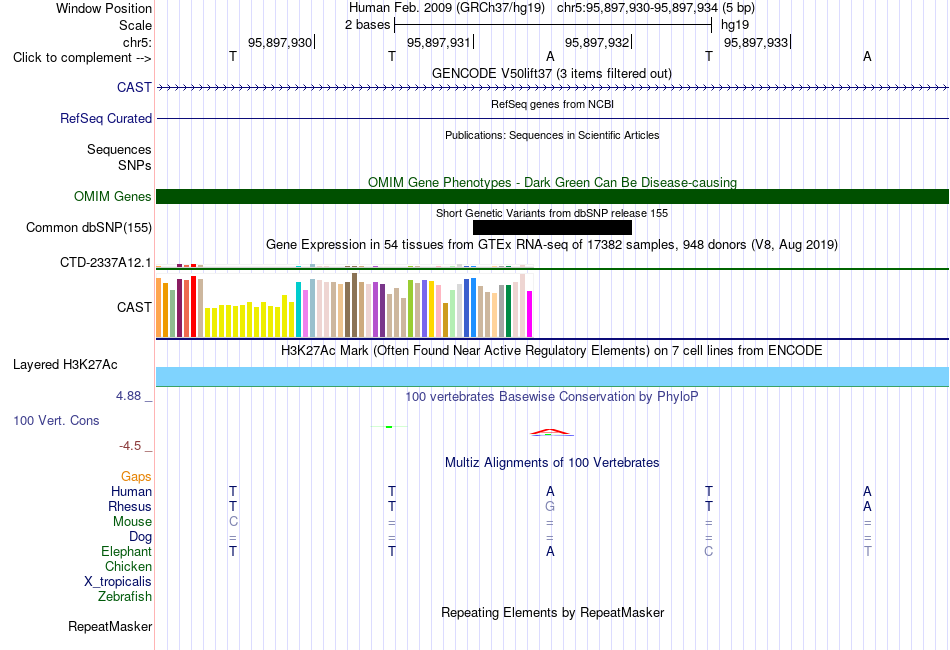Click the cyan bar in CAST expression chart
This screenshot has width=950, height=650.
pyautogui.click(x=299, y=309)
